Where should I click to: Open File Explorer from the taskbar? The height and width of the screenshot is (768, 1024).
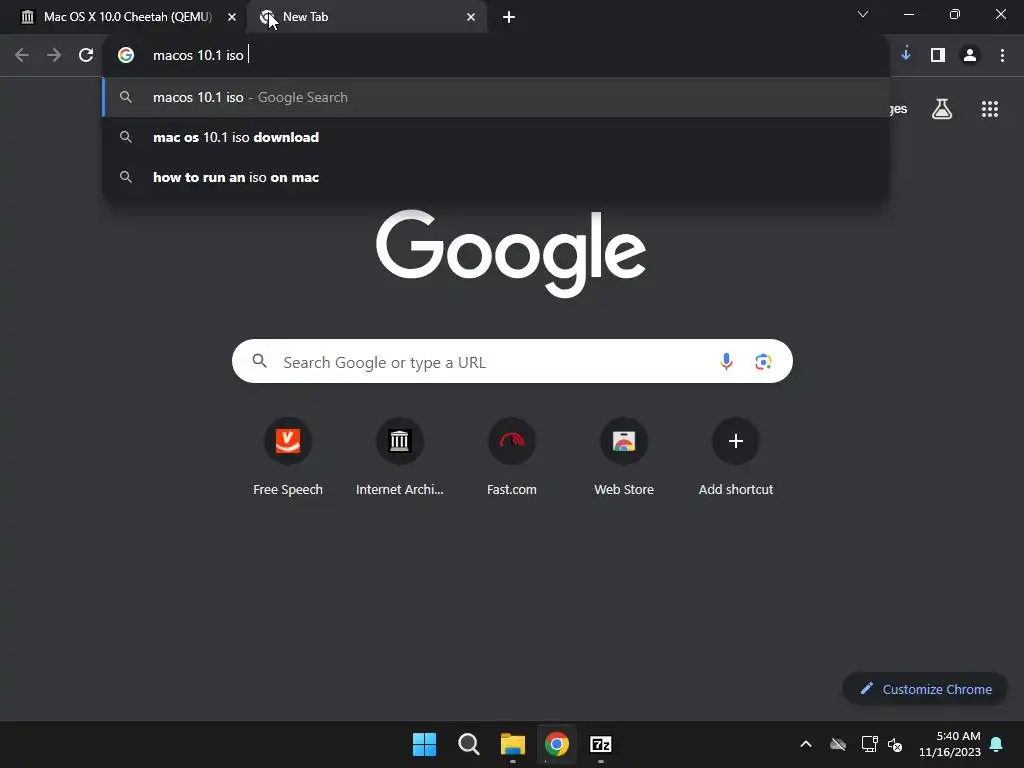pyautogui.click(x=513, y=744)
